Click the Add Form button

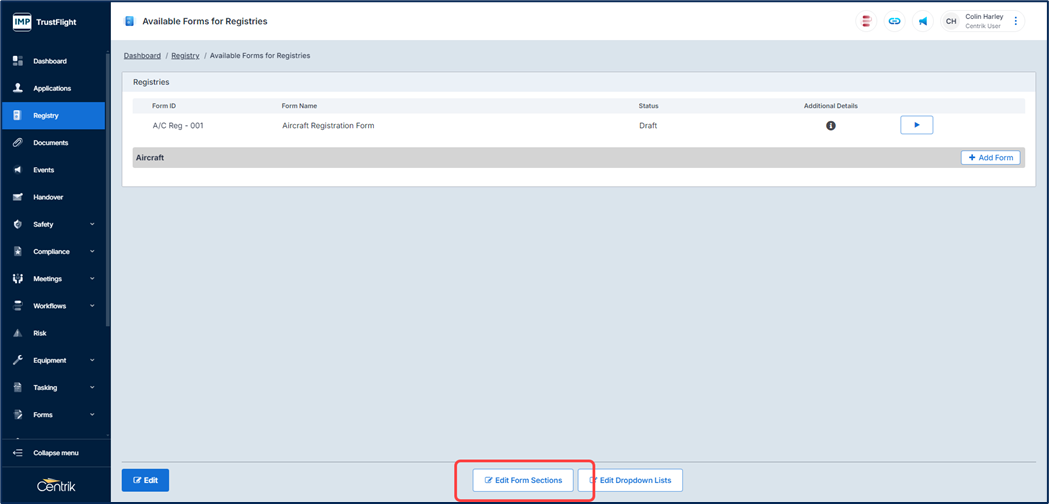(990, 158)
